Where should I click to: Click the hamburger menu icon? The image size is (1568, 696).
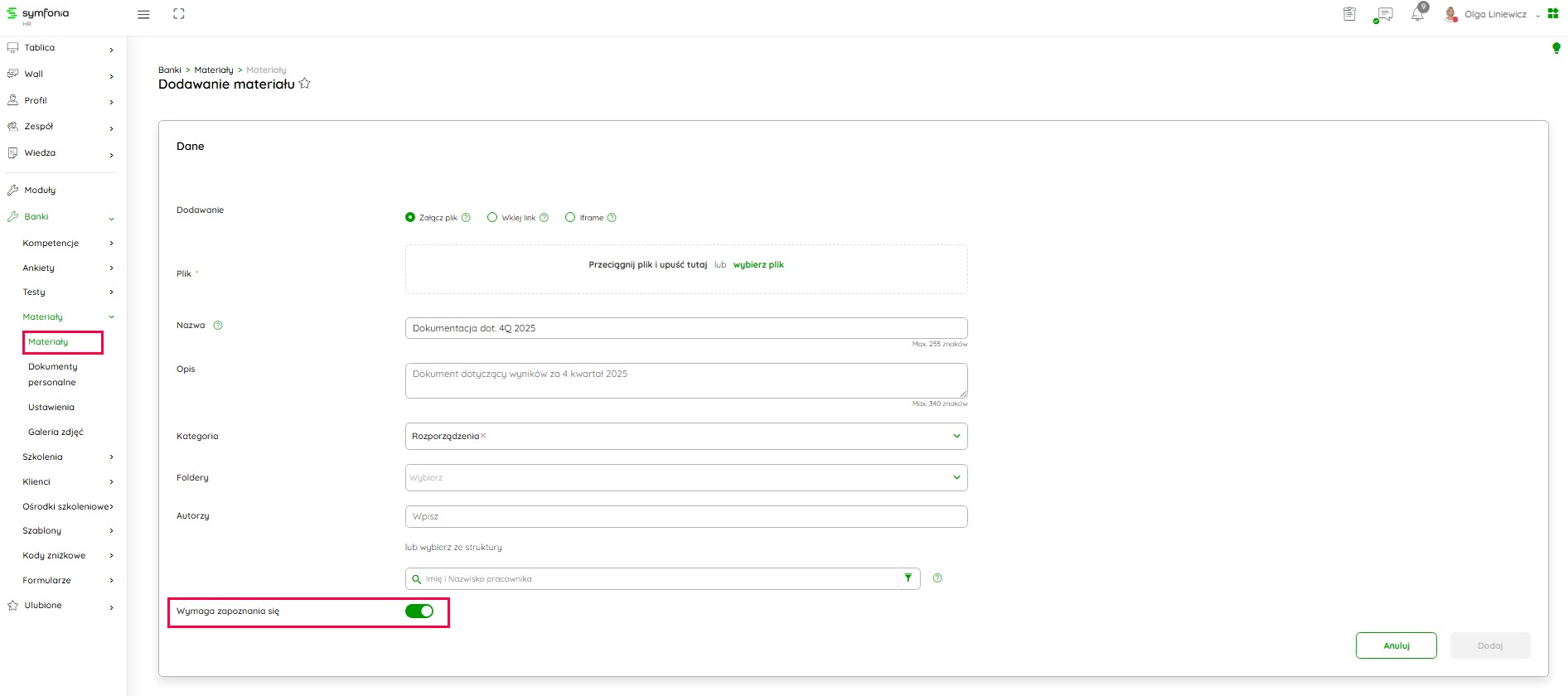pyautogui.click(x=143, y=15)
